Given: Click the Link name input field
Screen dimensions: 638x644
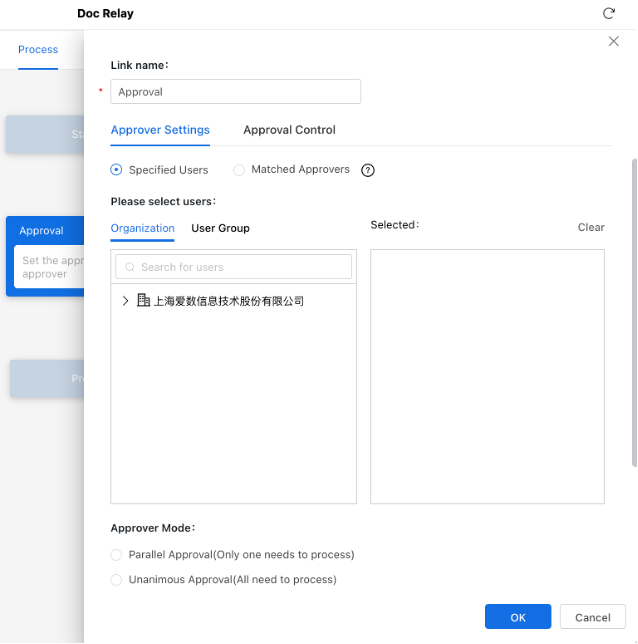Looking at the screenshot, I should (235, 92).
